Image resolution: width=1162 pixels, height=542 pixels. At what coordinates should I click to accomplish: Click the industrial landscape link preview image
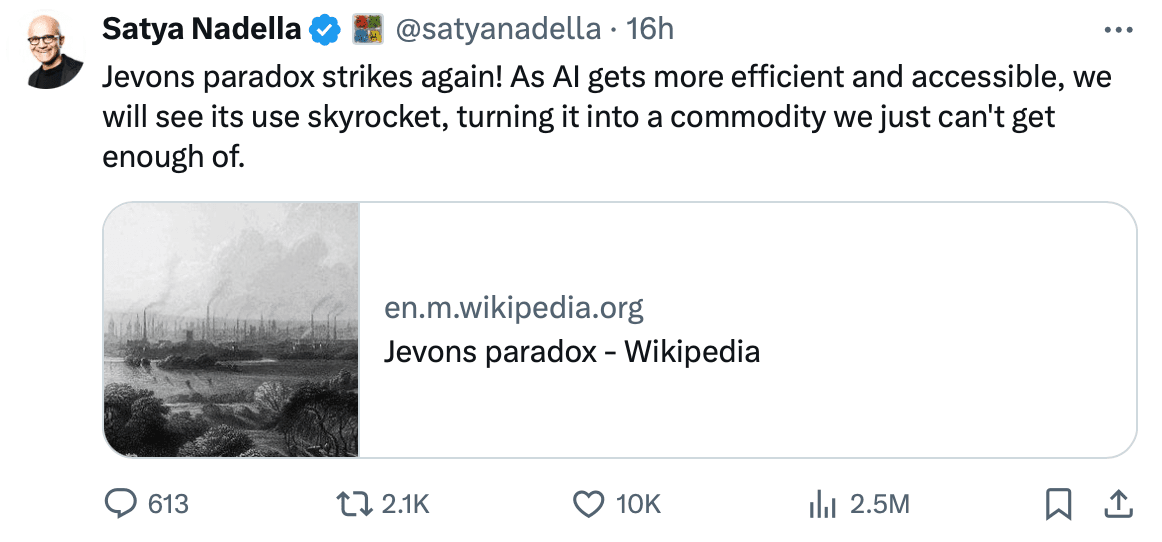pos(231,329)
